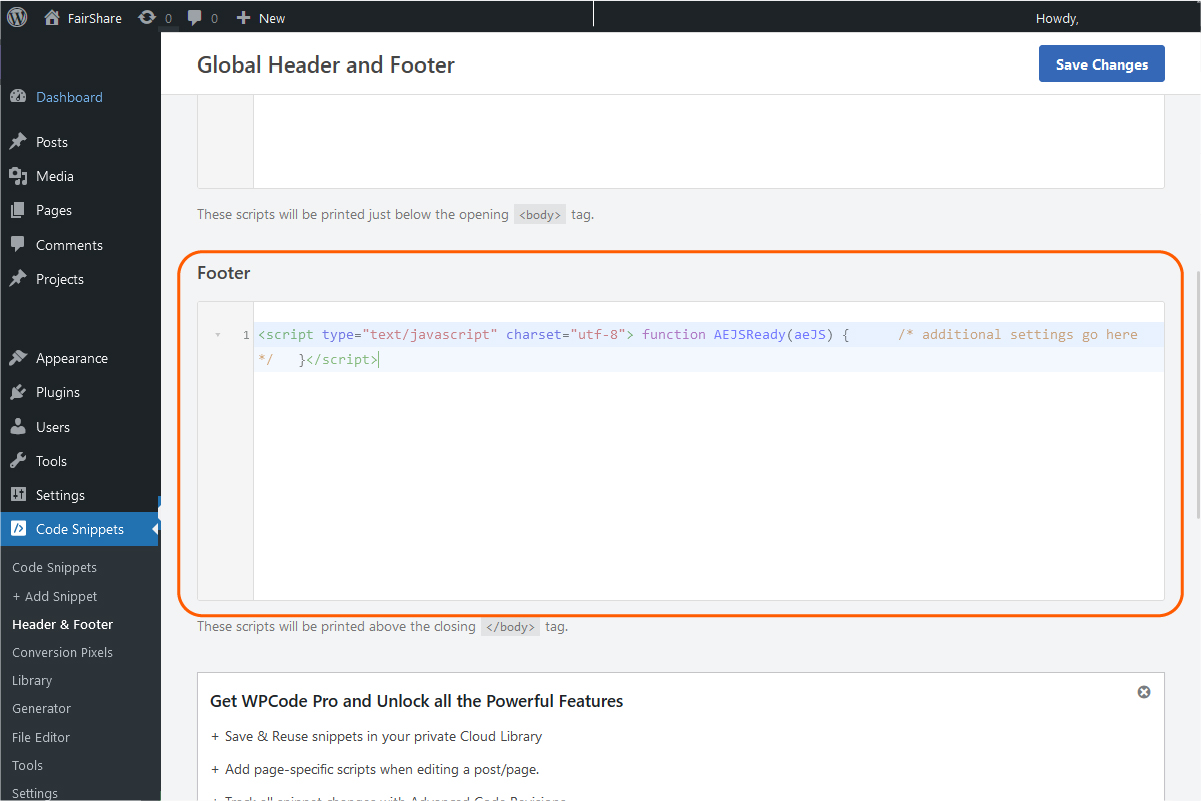Click the Global Header and Footer title
This screenshot has width=1201, height=801.
[x=326, y=65]
